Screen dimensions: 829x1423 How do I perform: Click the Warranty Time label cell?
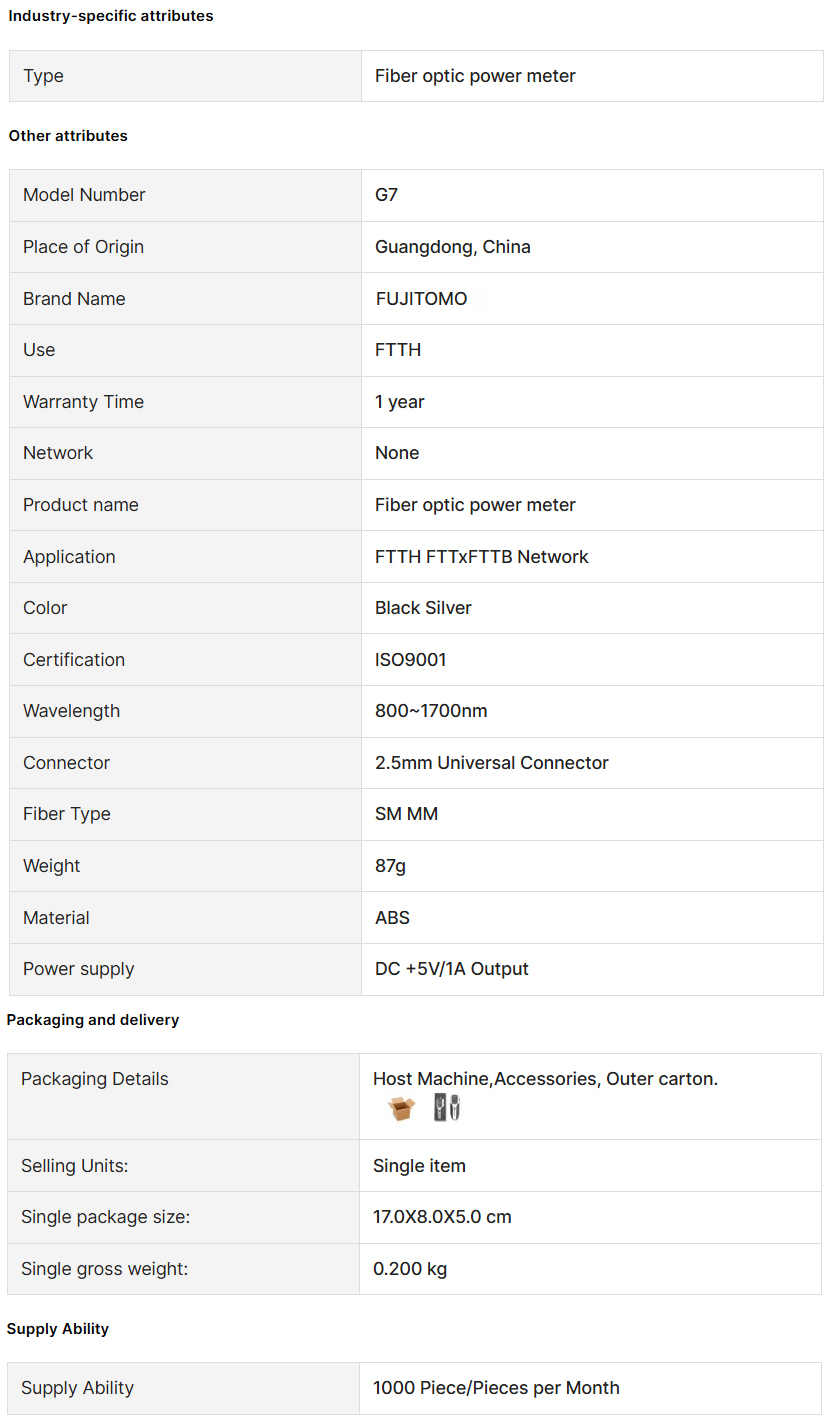[x=185, y=402]
